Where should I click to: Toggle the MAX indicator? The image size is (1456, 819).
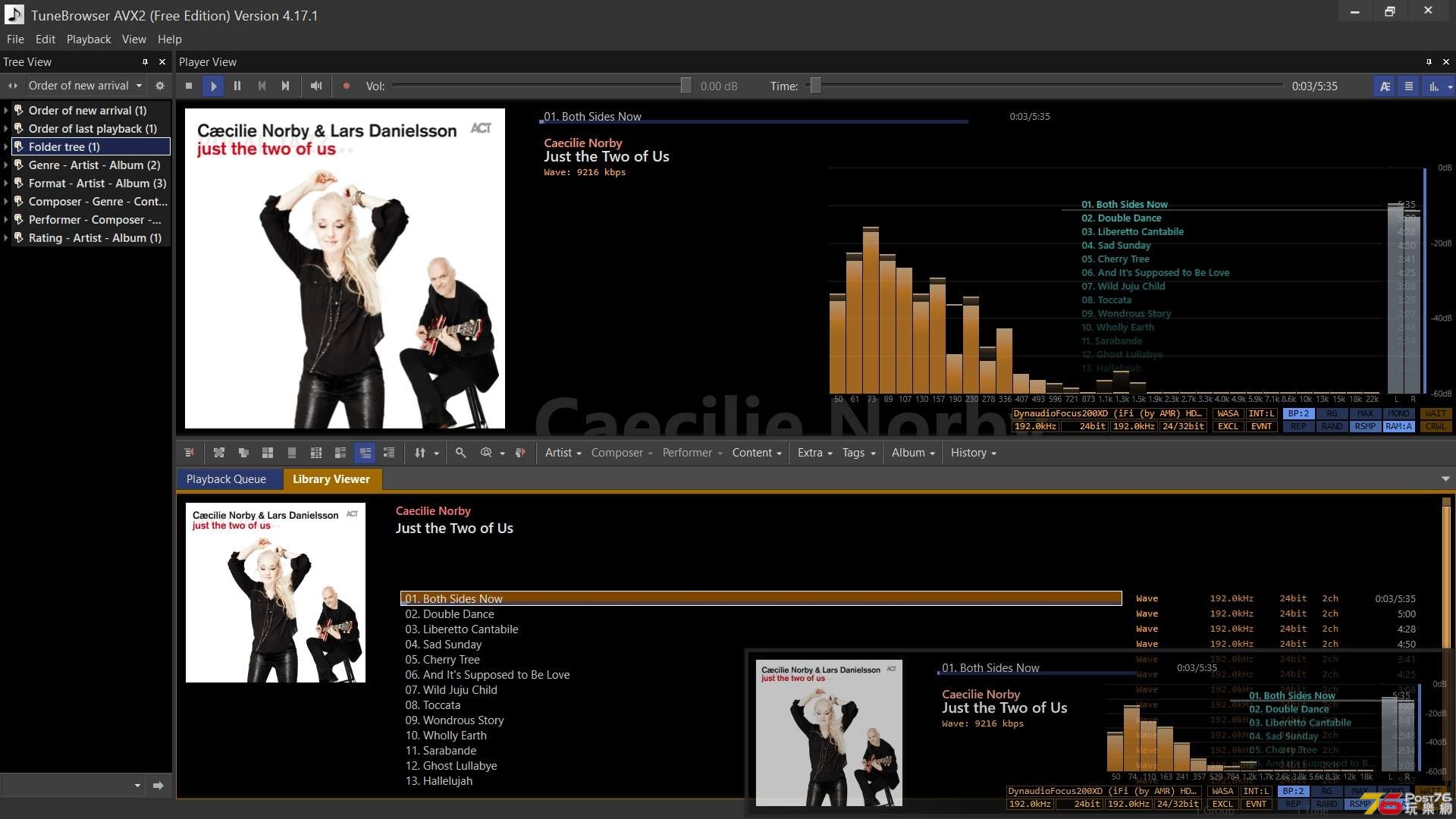[x=1365, y=413]
